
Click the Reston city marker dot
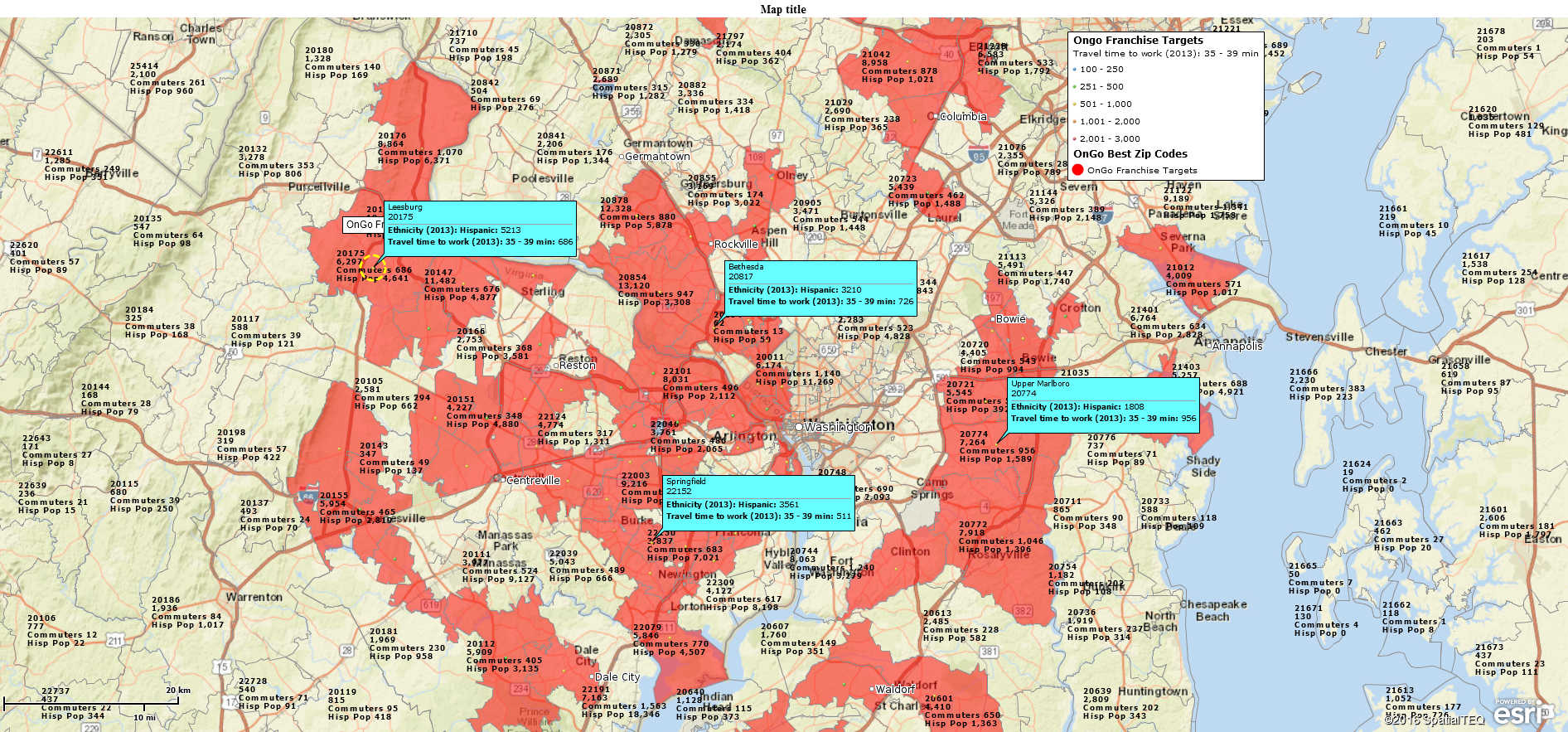pyautogui.click(x=555, y=365)
